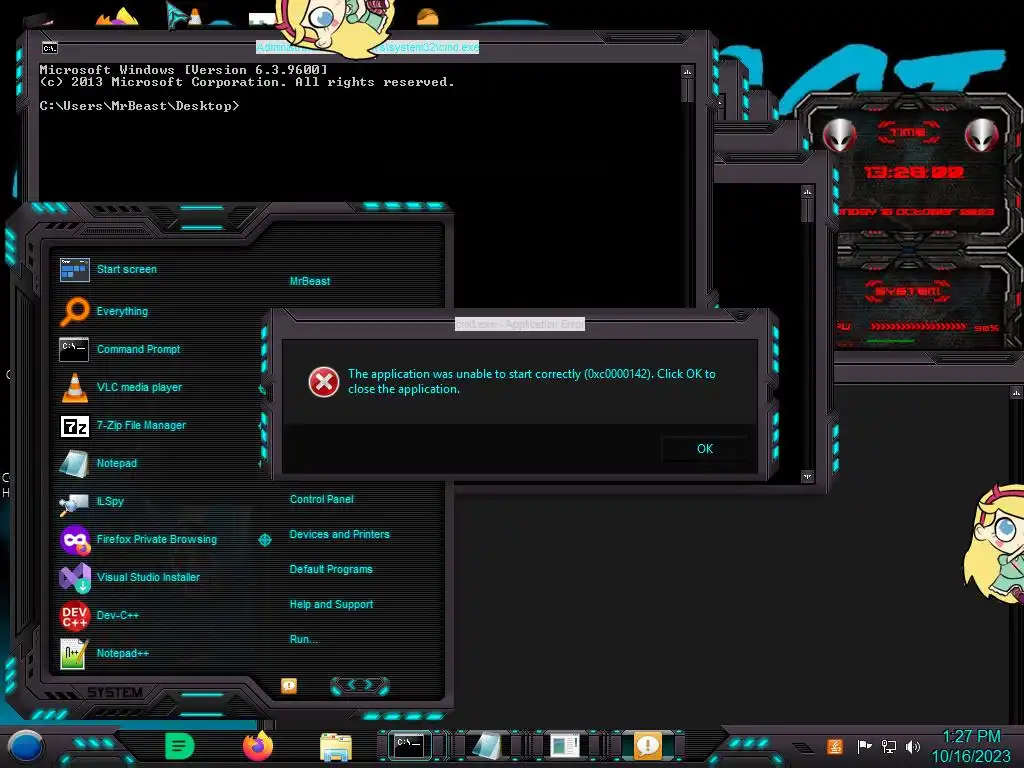The width and height of the screenshot is (1024, 768).
Task: Click the command line at C:\Users\MrBeast\Desktop>
Action: pyautogui.click(x=139, y=106)
